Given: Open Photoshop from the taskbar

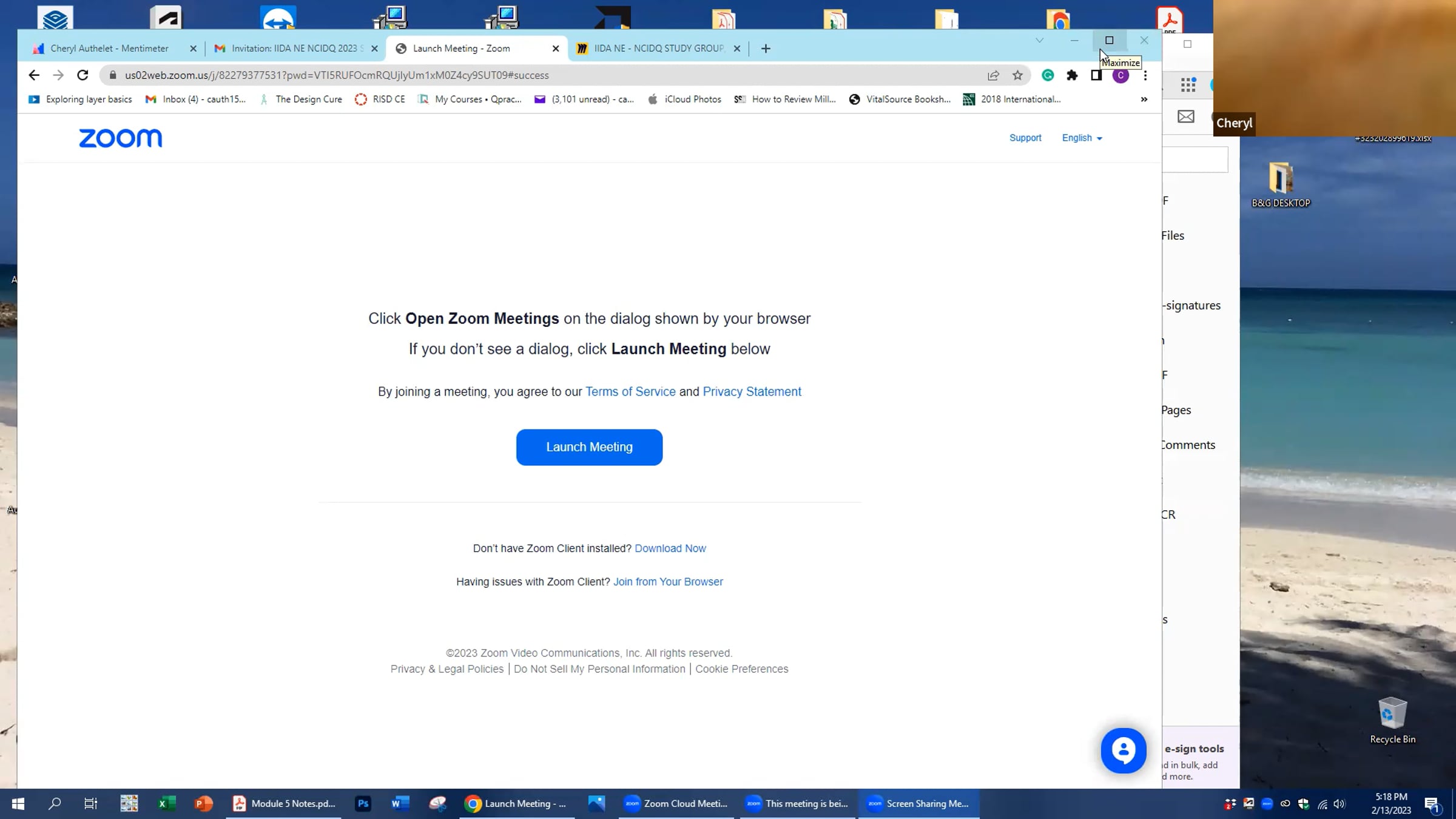Looking at the screenshot, I should [x=363, y=803].
